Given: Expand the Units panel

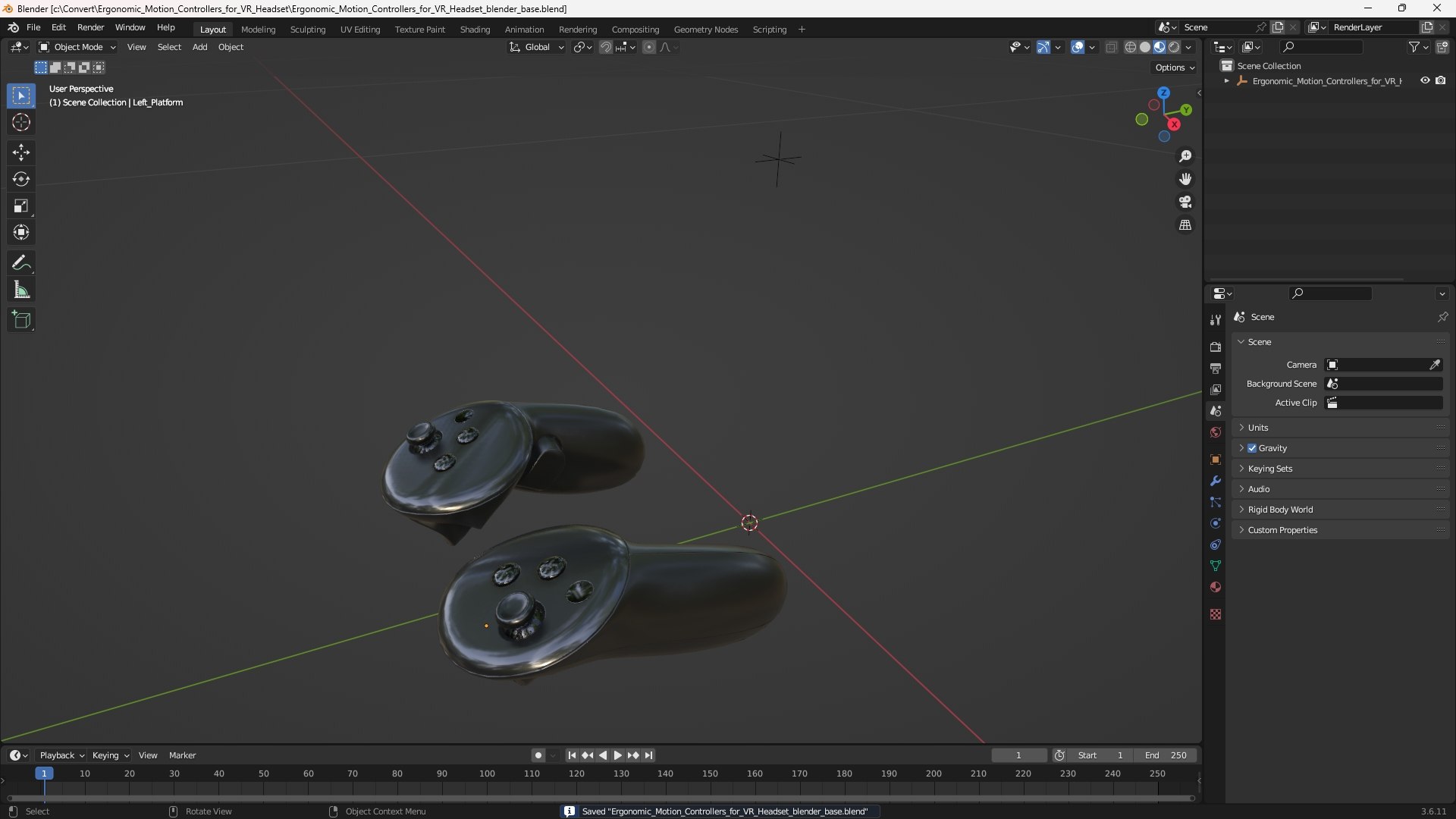Looking at the screenshot, I should 1340,428.
